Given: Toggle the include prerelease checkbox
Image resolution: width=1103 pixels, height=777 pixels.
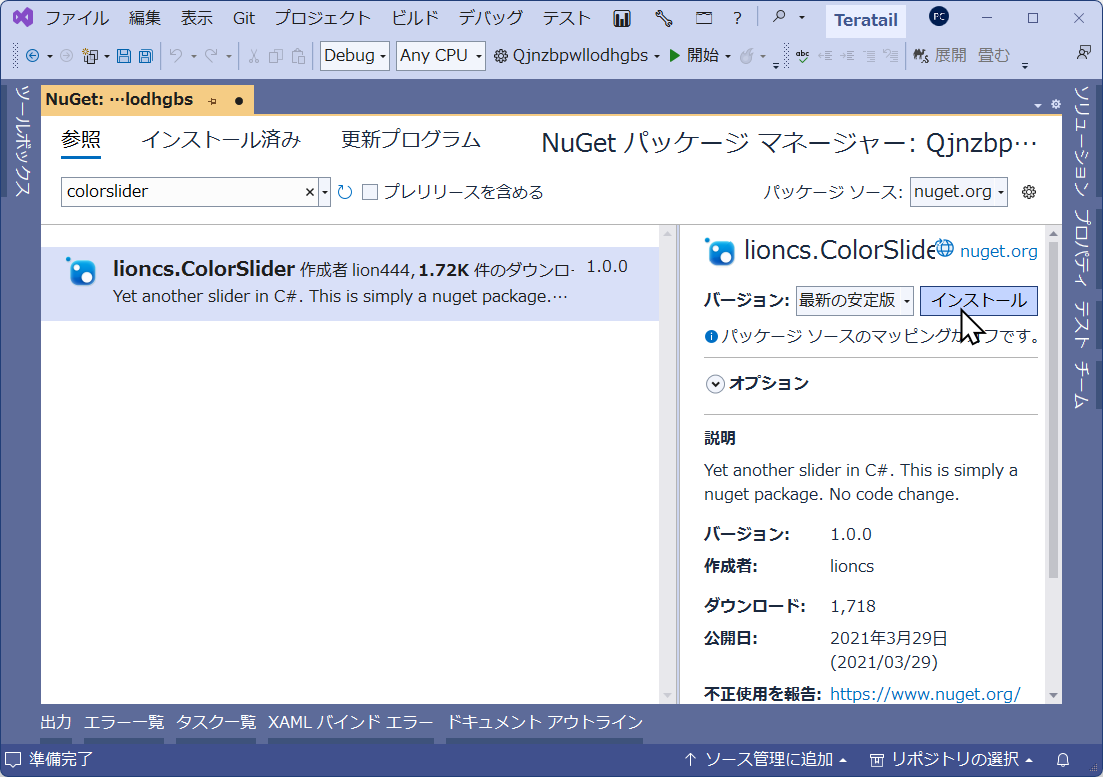Looking at the screenshot, I should coord(370,192).
